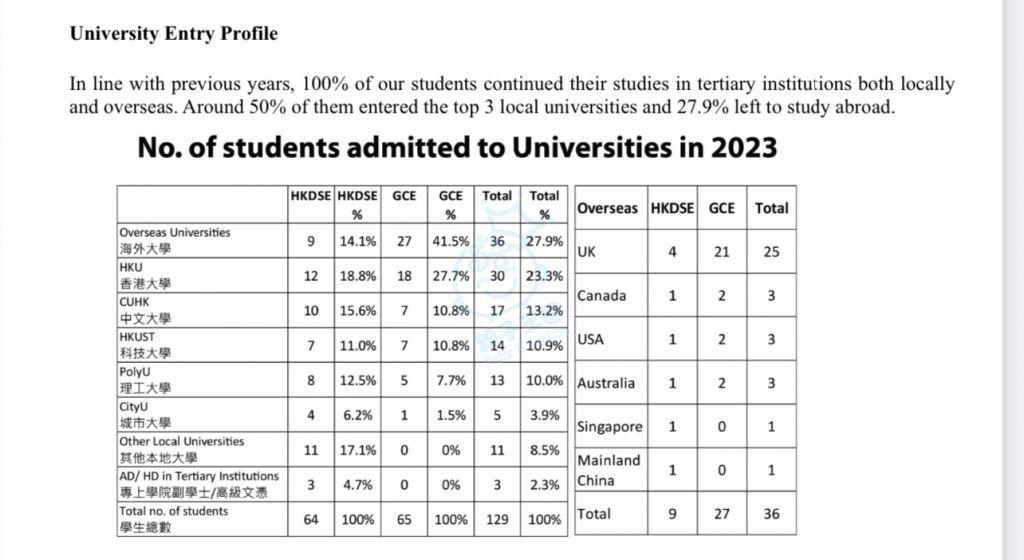1024x560 pixels.
Task: Select the Mainland China row label
Action: (609, 470)
